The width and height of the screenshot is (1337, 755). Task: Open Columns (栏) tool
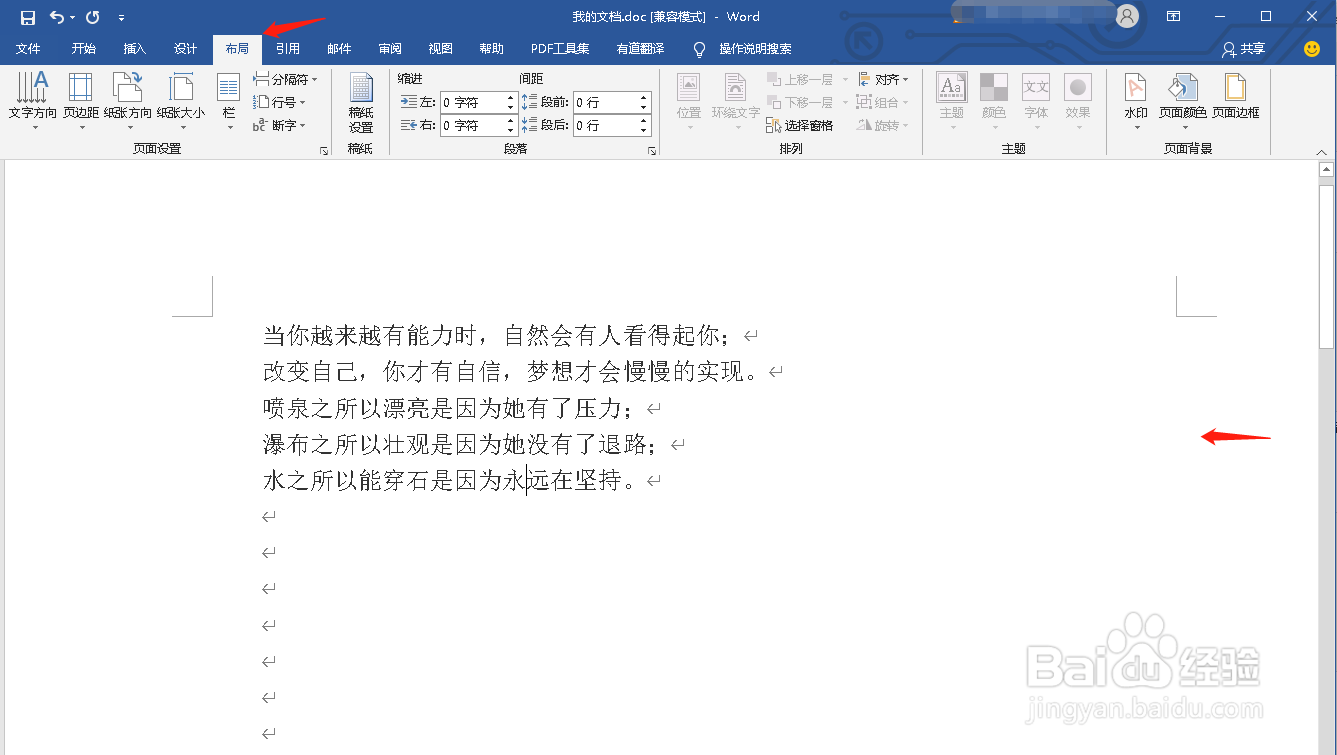point(229,101)
